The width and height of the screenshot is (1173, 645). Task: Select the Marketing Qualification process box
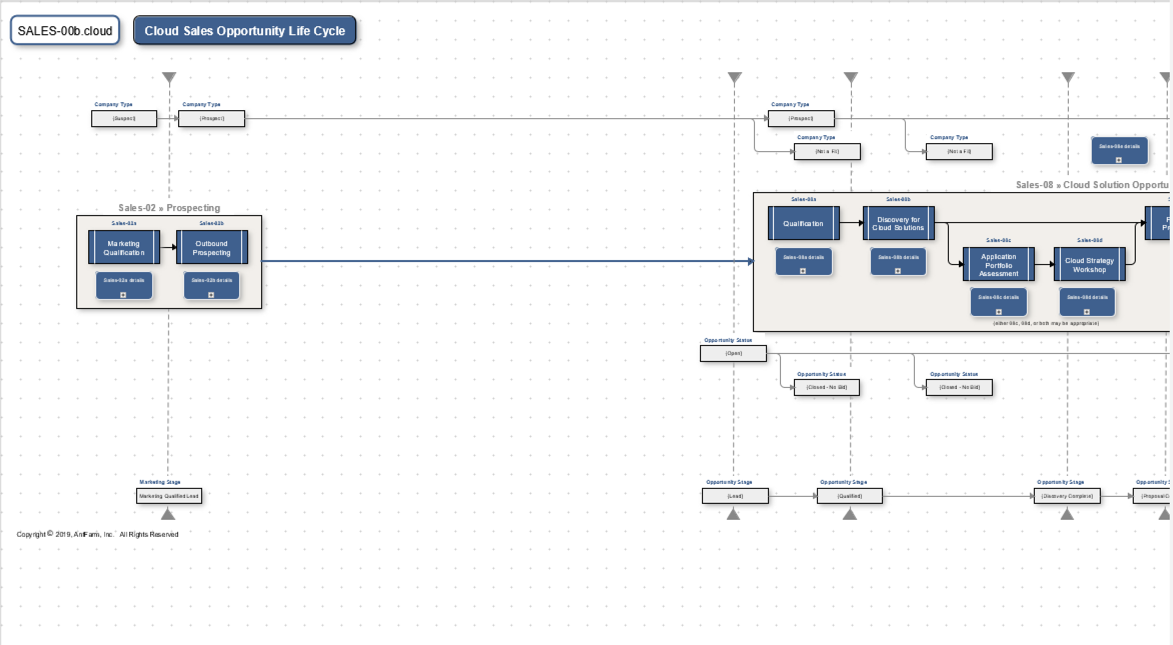[124, 248]
